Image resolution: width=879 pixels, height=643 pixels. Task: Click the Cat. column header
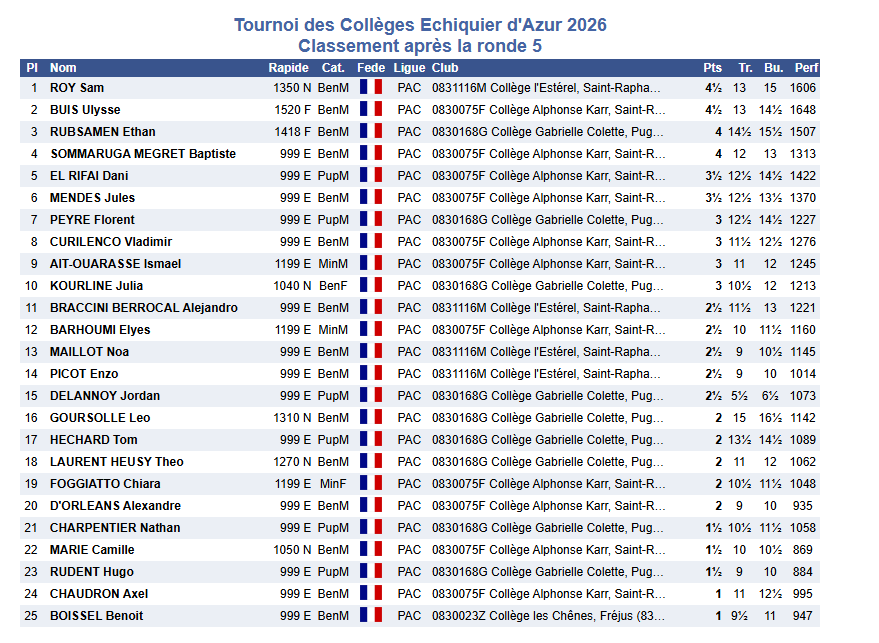click(333, 68)
